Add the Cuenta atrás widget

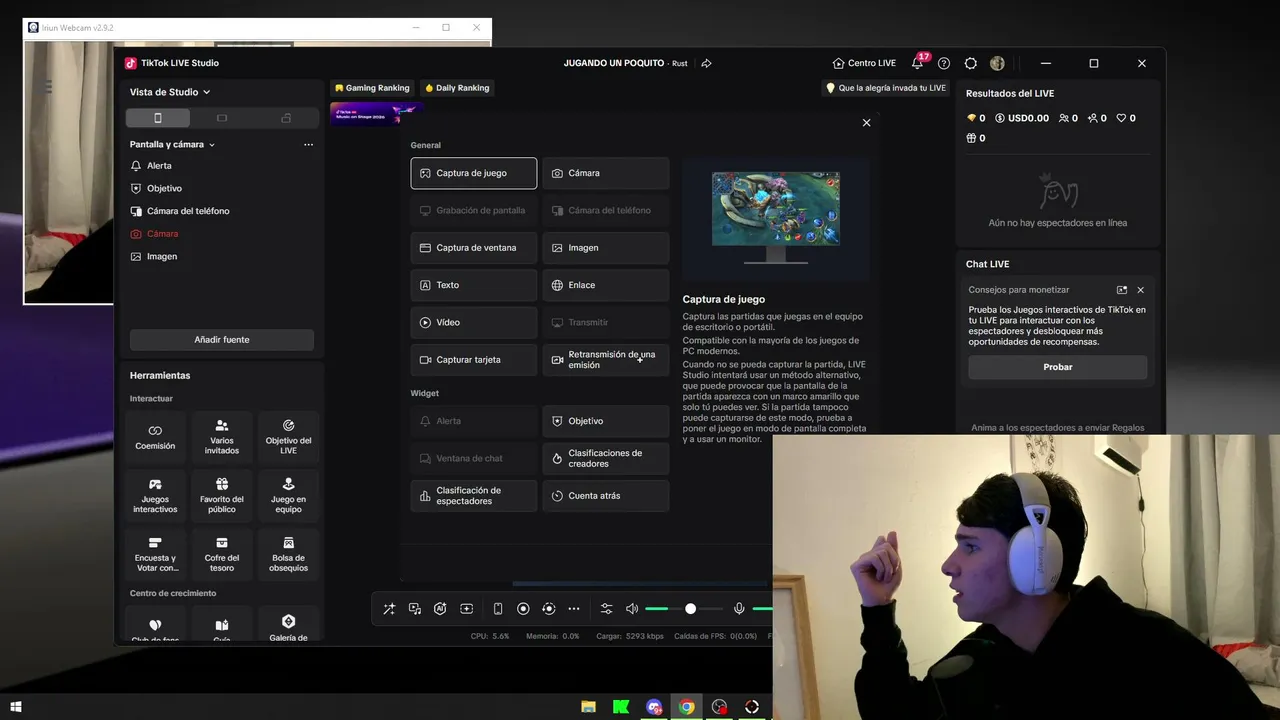coord(606,496)
